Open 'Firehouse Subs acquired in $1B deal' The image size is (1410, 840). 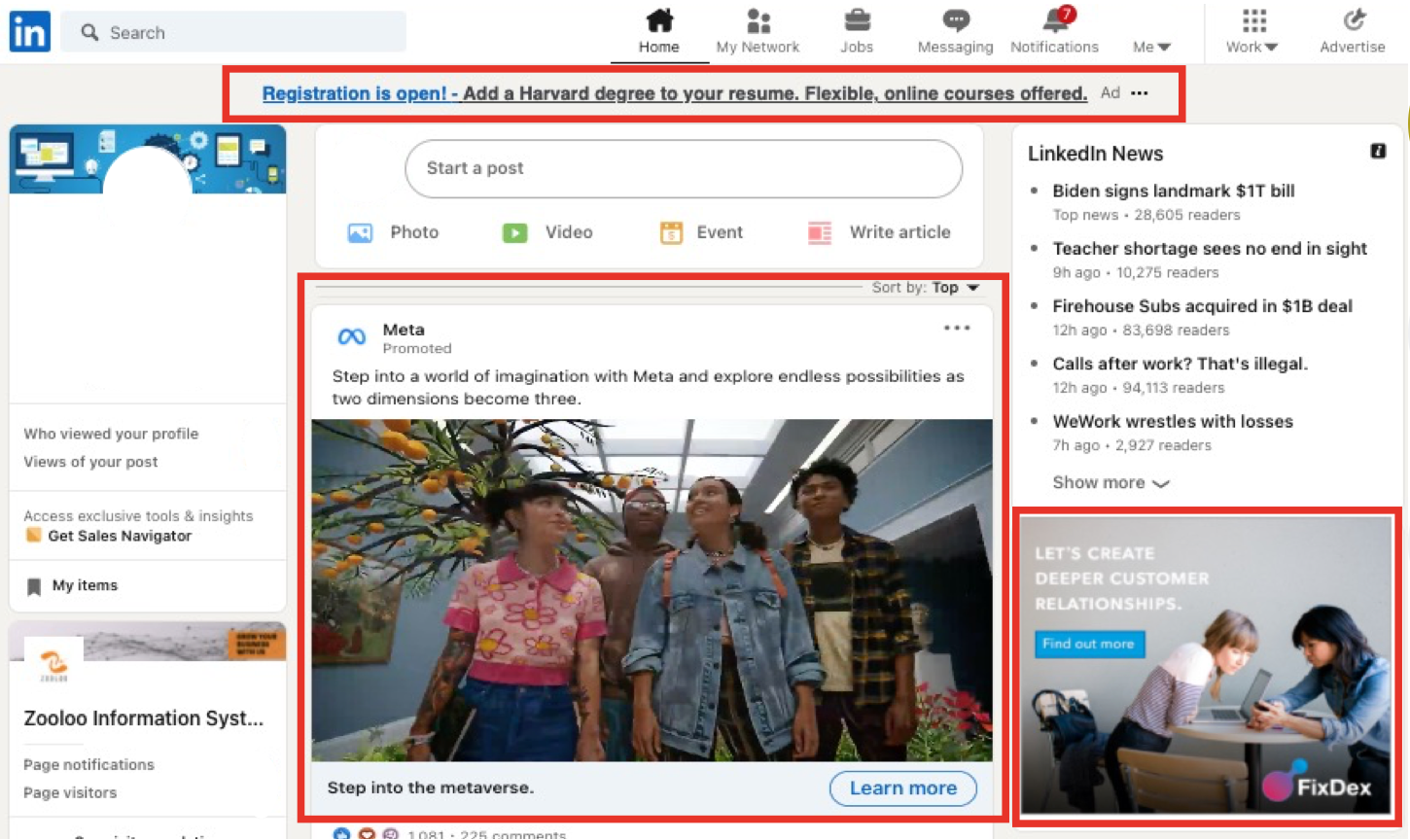click(1202, 306)
